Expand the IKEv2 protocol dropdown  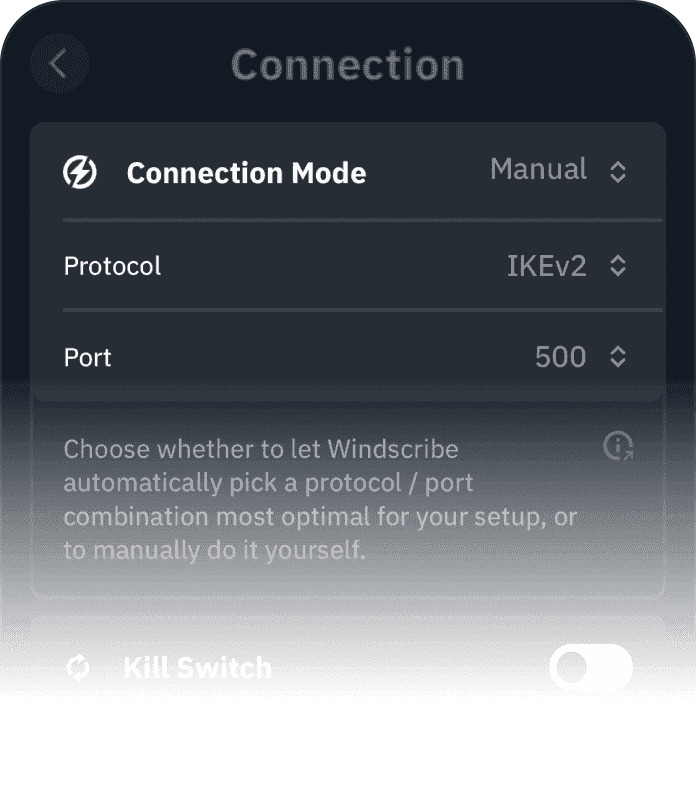click(546, 266)
